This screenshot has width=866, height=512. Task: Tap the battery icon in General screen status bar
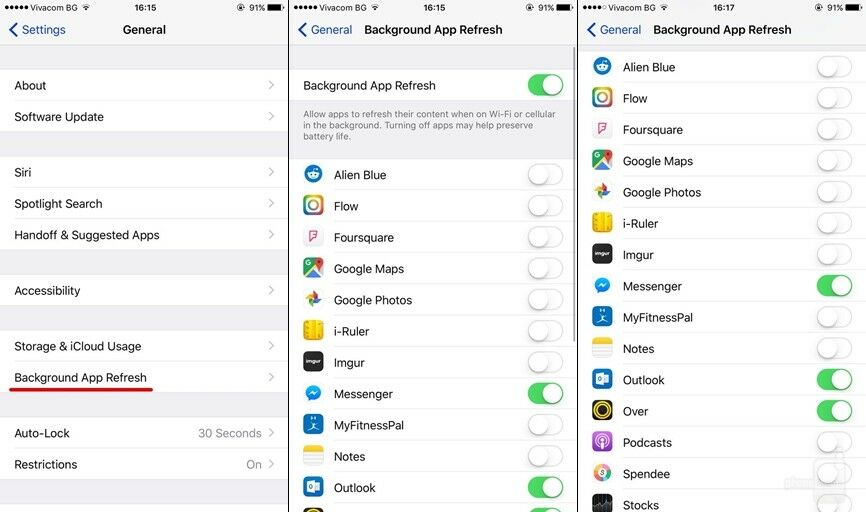tap(276, 8)
